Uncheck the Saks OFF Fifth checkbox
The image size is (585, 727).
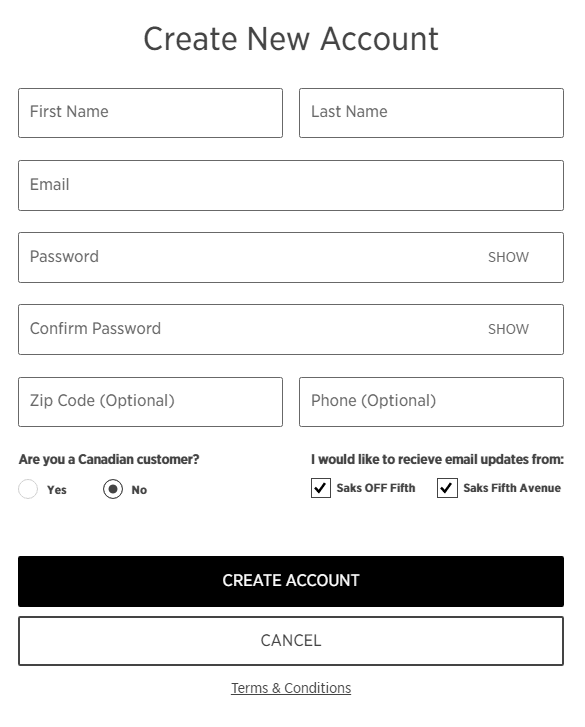click(x=321, y=488)
